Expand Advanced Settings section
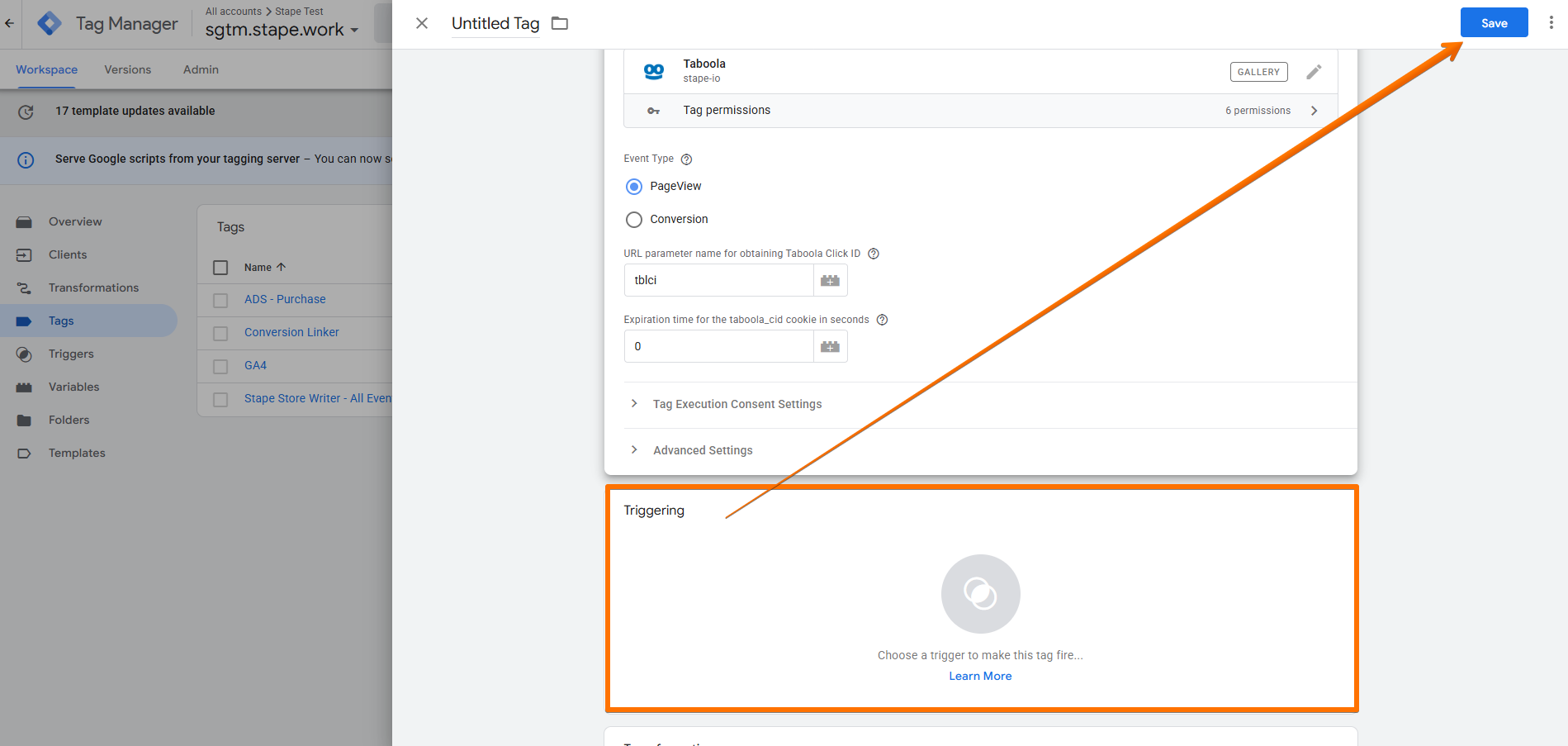This screenshot has width=1568, height=746. point(703,450)
